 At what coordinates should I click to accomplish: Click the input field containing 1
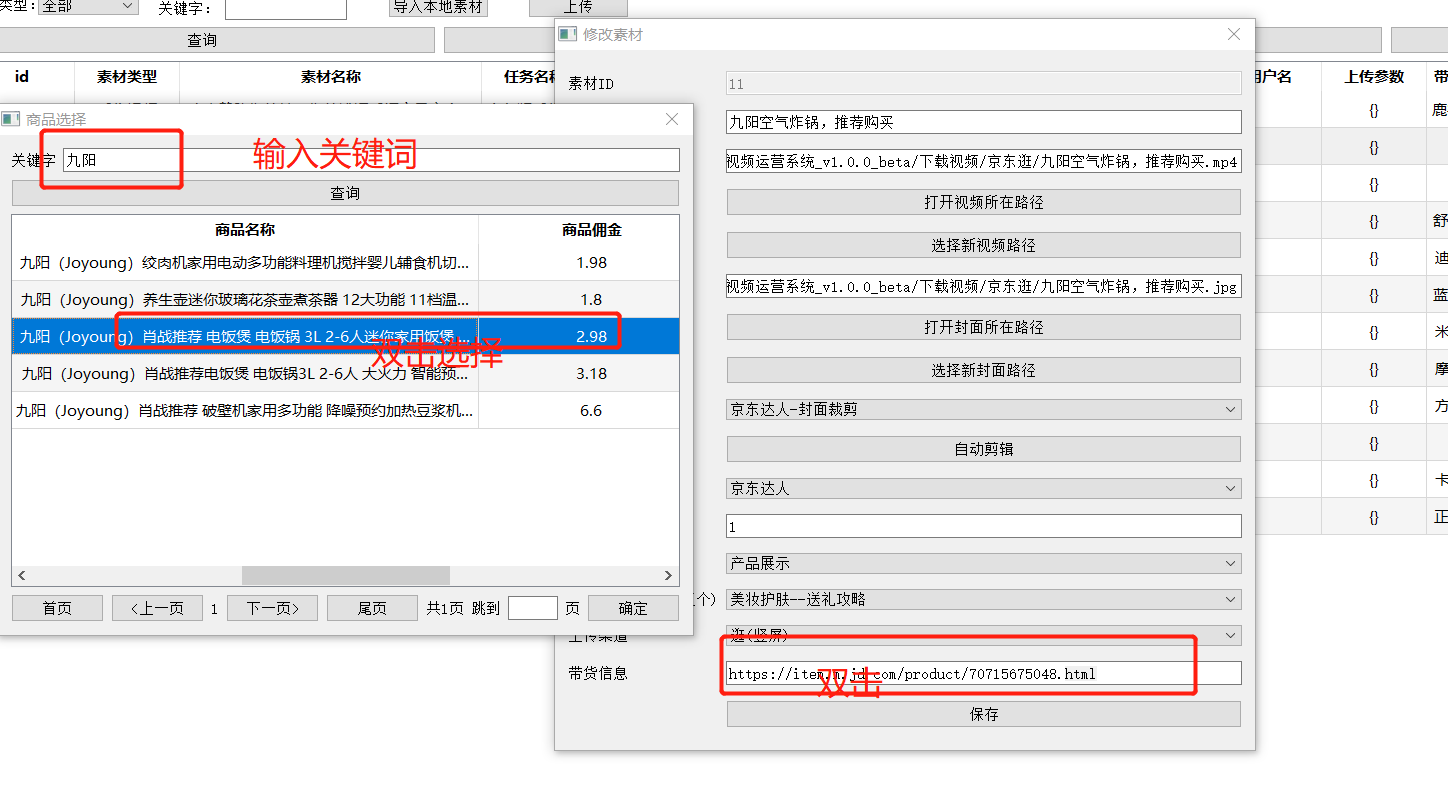(x=984, y=526)
